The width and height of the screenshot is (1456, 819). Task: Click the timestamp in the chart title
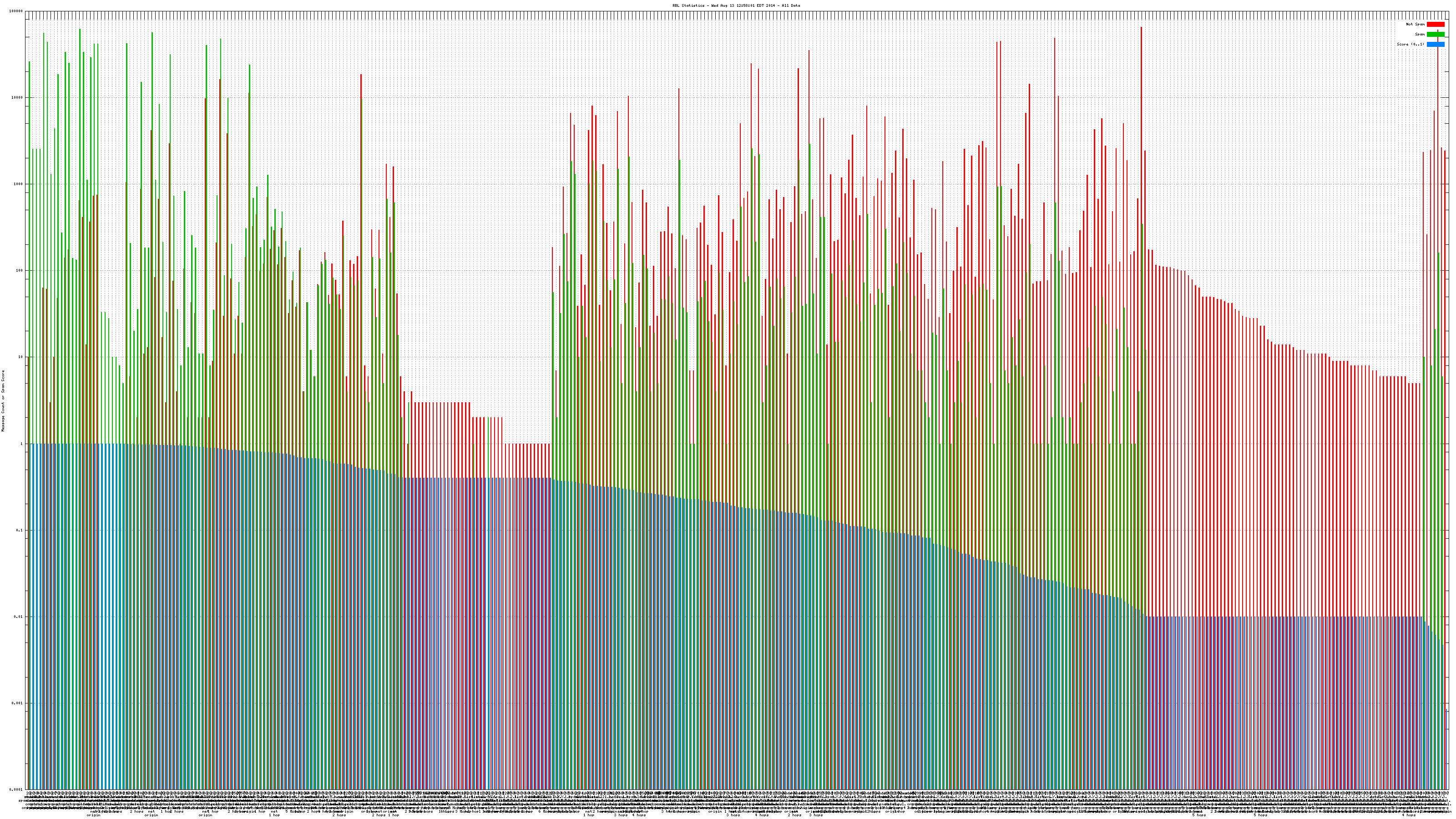(744, 5)
